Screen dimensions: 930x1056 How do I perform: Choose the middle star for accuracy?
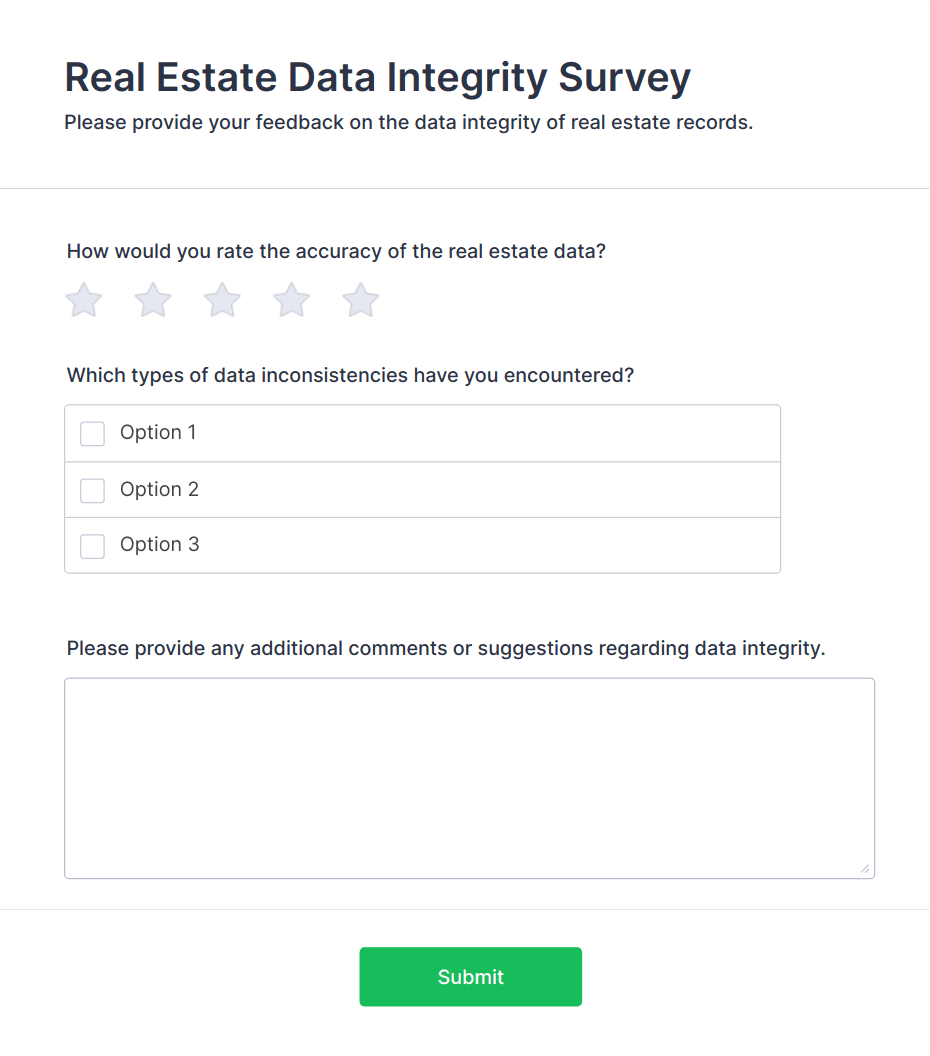pos(221,299)
